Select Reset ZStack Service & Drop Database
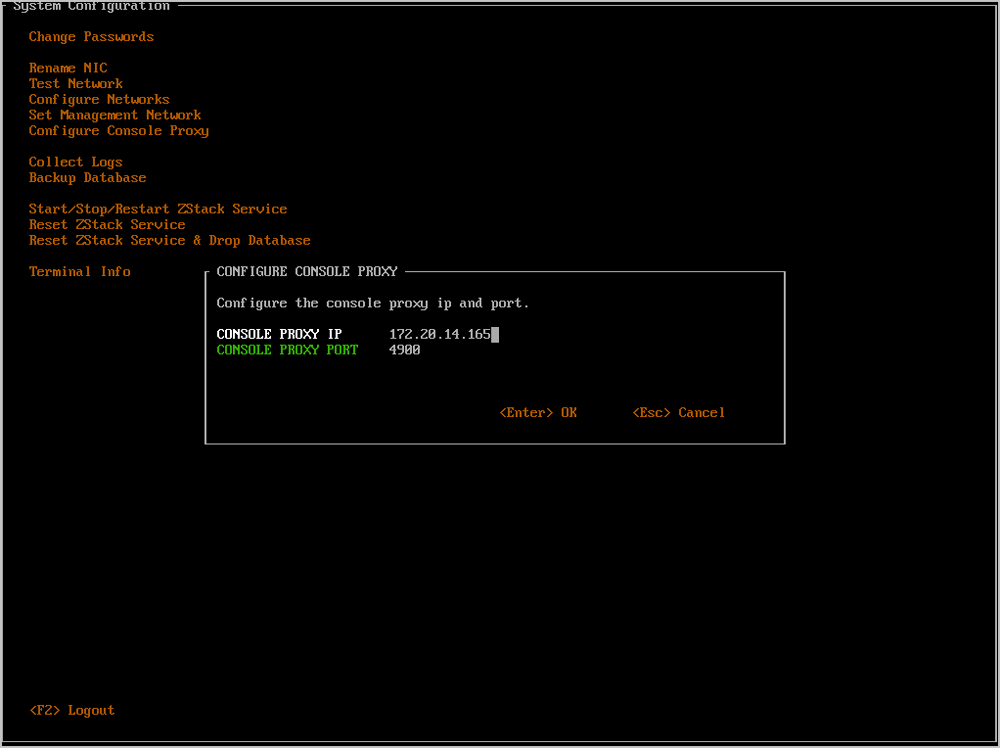This screenshot has width=1000, height=748. click(x=170, y=241)
